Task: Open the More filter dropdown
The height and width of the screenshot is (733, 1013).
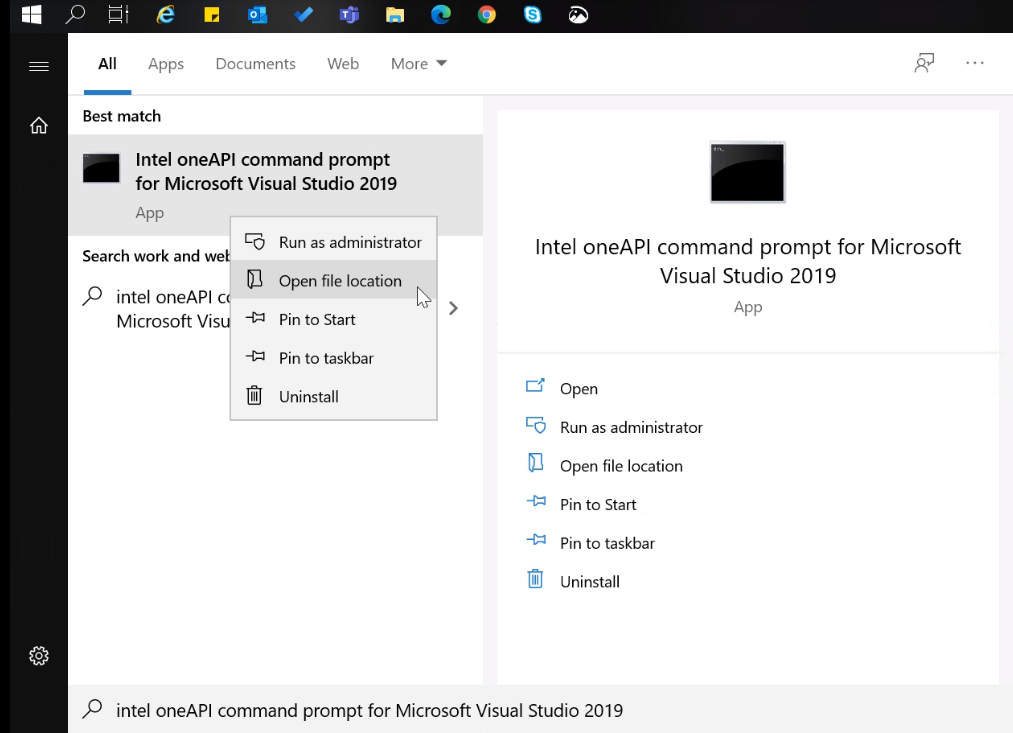Action: (418, 64)
